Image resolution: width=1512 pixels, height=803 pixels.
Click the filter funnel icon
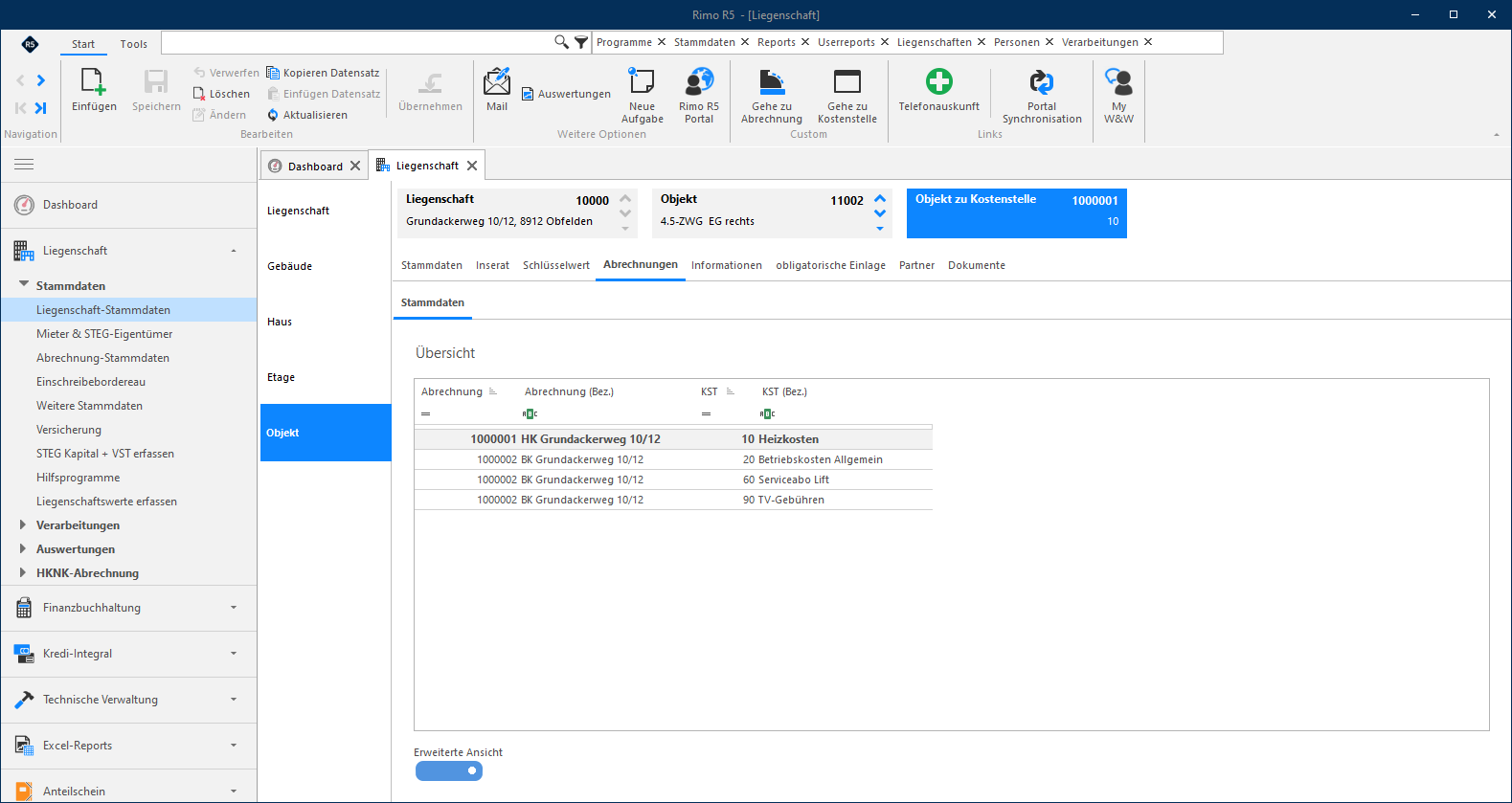(x=581, y=42)
